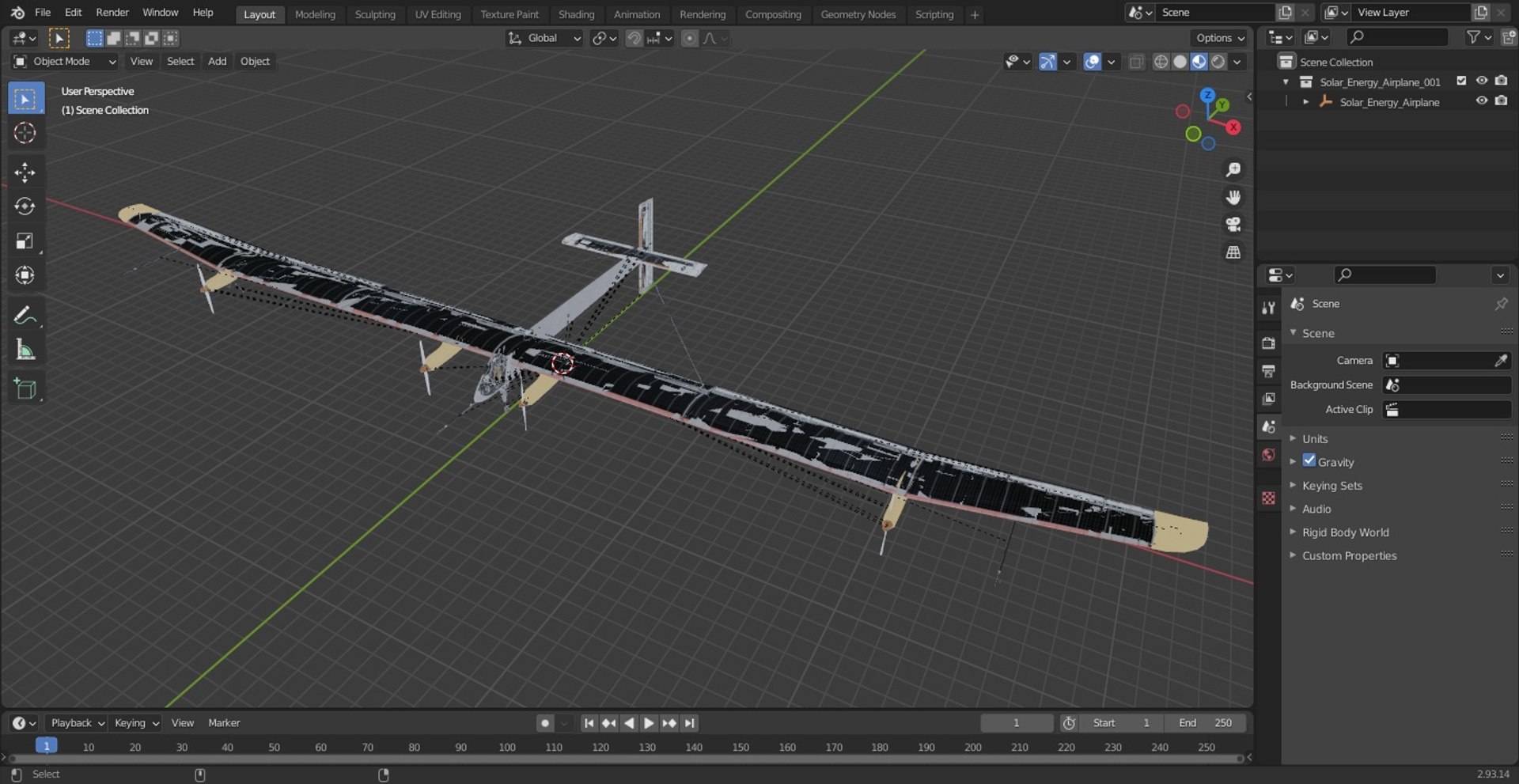Expand the Solar_Energy_Airplane tree item
Viewport: 1519px width, 784px height.
pyautogui.click(x=1305, y=102)
